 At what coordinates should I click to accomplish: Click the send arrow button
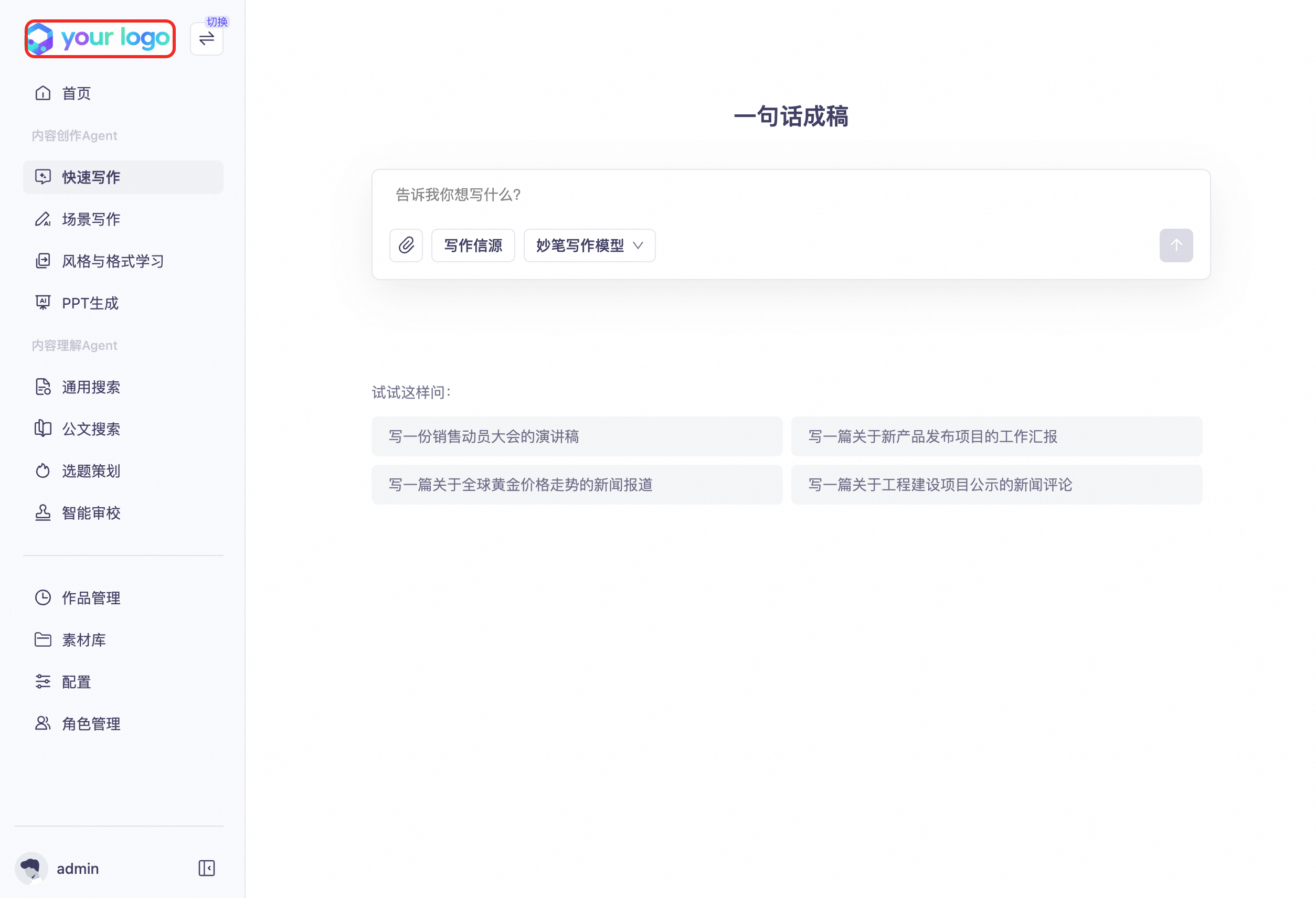click(1175, 245)
